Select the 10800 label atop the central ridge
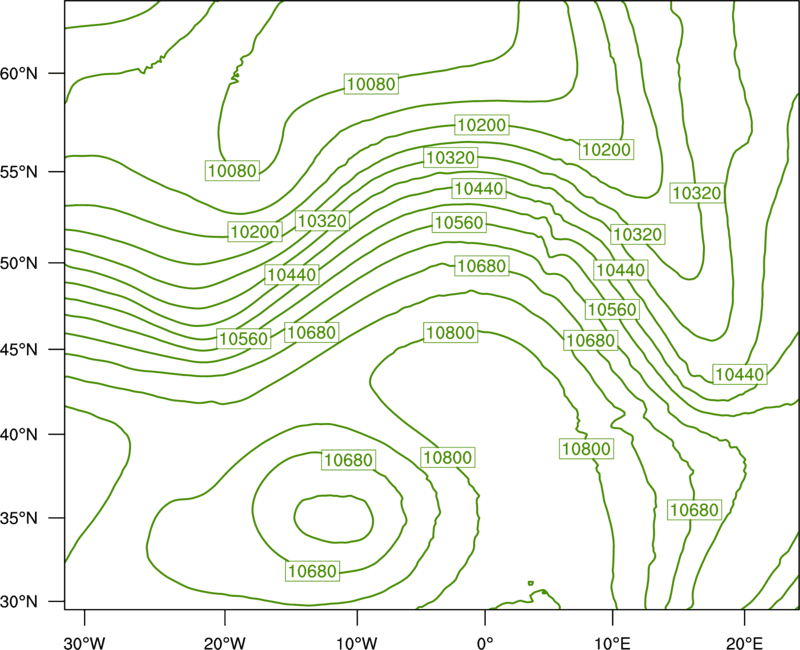 pyautogui.click(x=451, y=333)
